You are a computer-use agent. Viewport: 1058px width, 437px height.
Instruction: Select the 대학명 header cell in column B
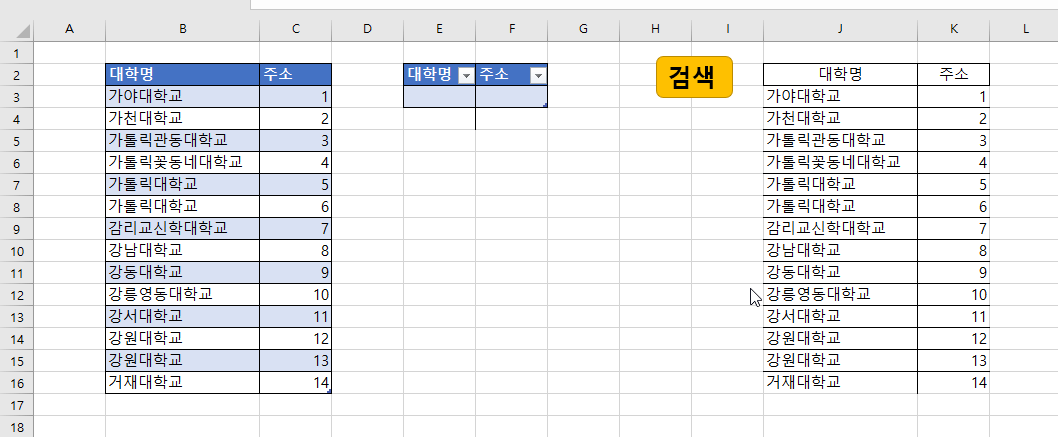(x=182, y=74)
